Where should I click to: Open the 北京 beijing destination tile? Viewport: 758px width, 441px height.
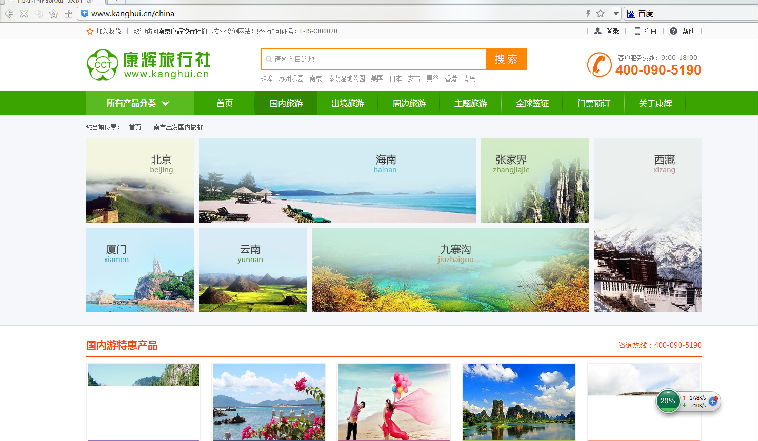tap(140, 180)
